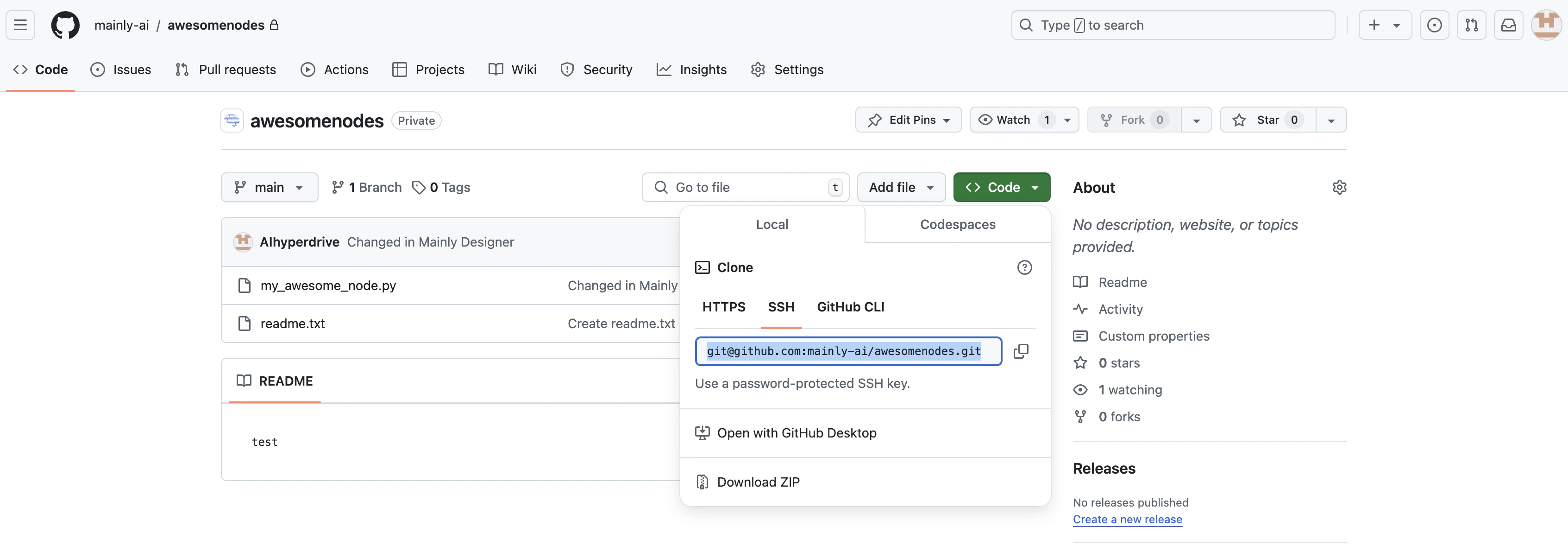
Task: Click the SSH clone URL text field
Action: [848, 351]
